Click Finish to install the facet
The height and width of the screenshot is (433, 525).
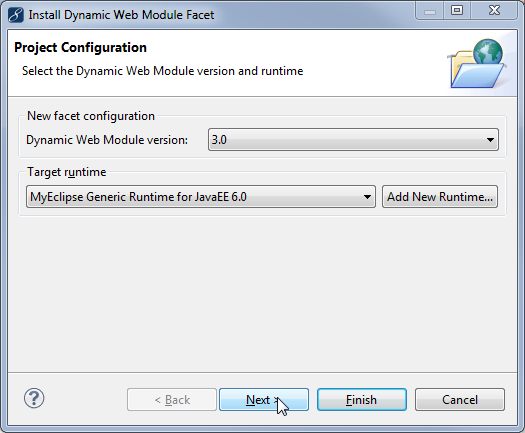pos(362,400)
